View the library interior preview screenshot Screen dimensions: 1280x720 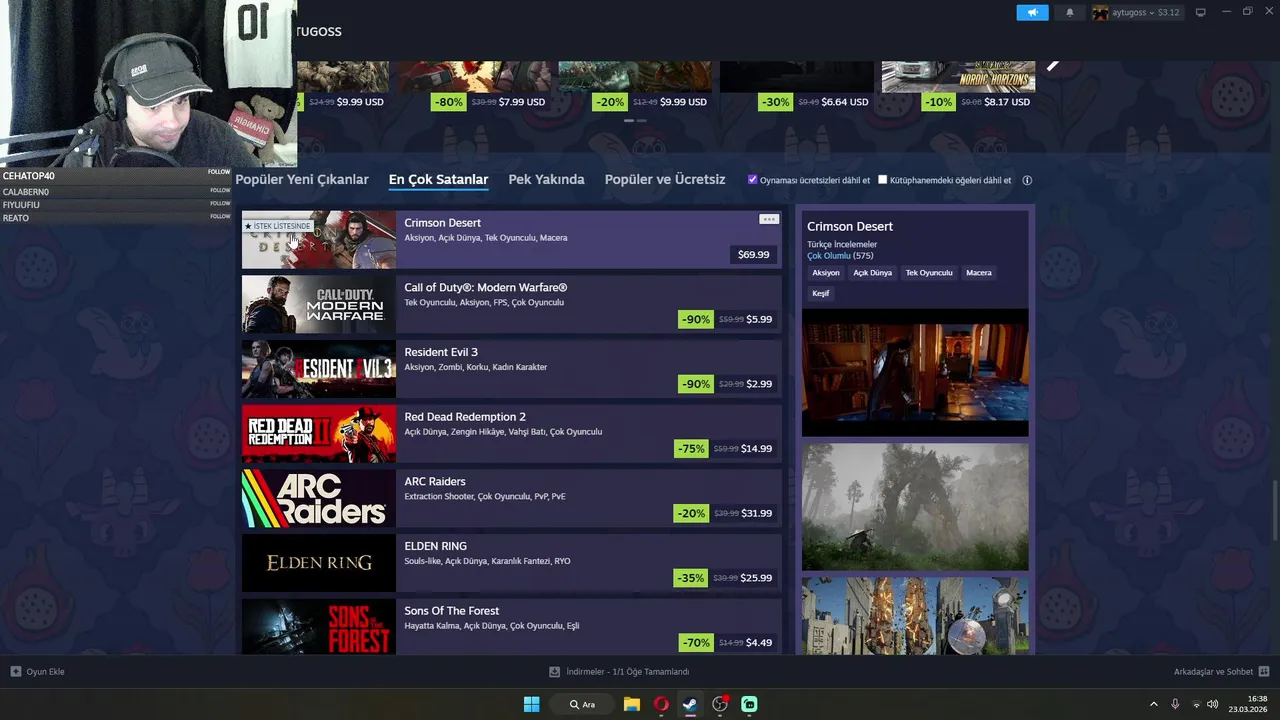[x=915, y=372]
